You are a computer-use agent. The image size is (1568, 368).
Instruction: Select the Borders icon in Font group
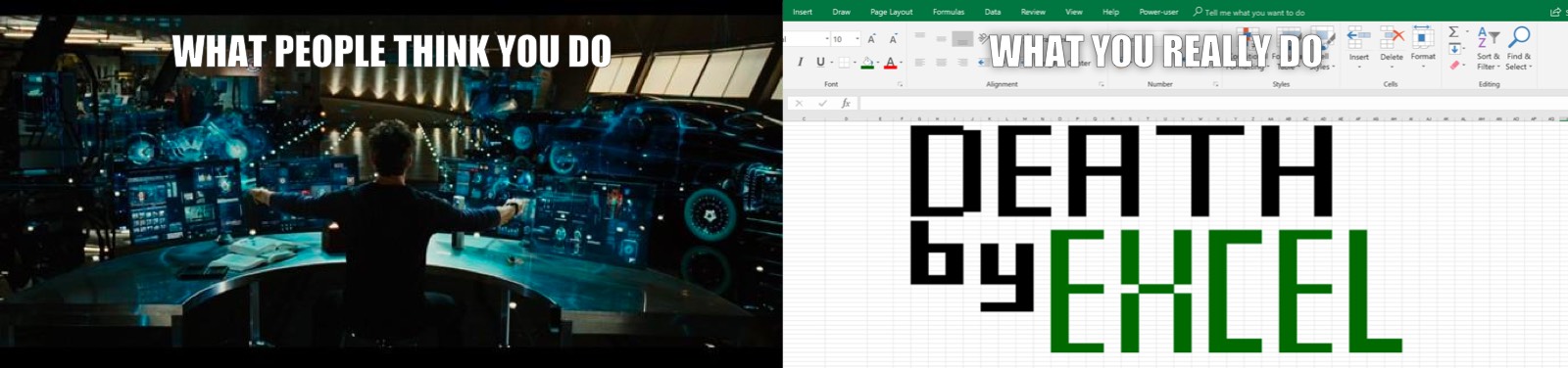pos(843,62)
